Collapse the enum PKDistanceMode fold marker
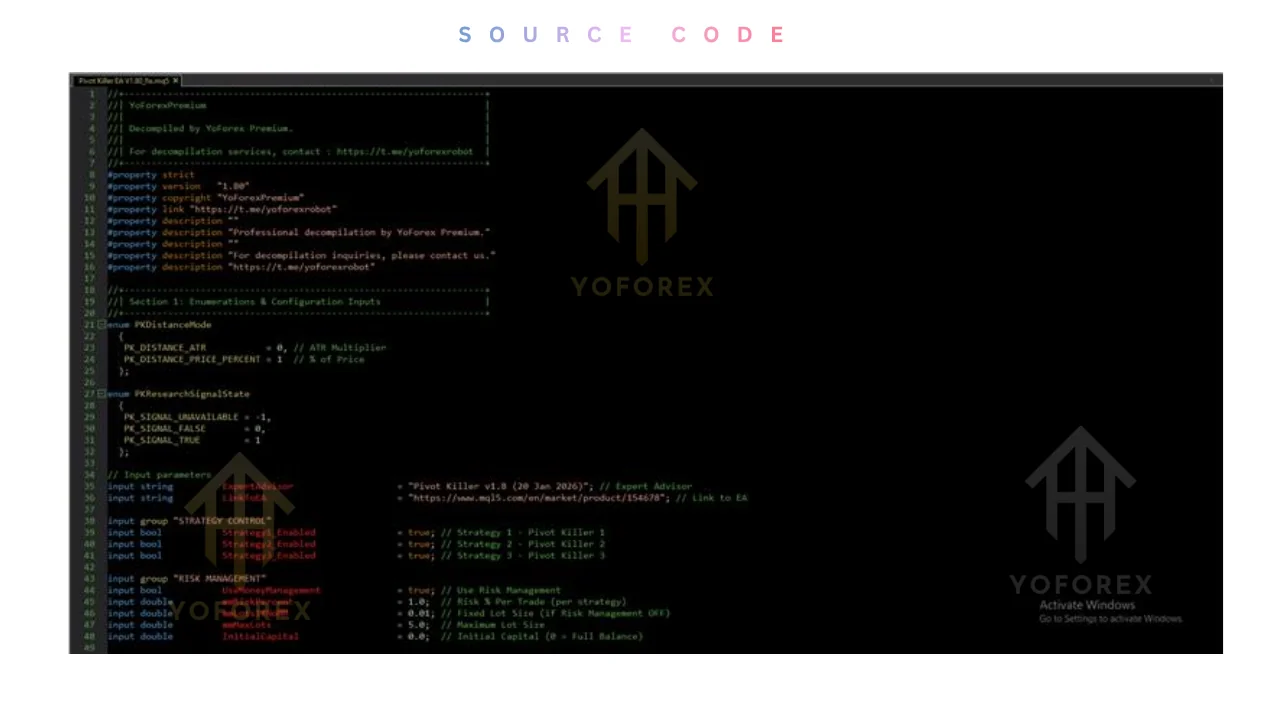The image size is (1280, 720). 101,325
